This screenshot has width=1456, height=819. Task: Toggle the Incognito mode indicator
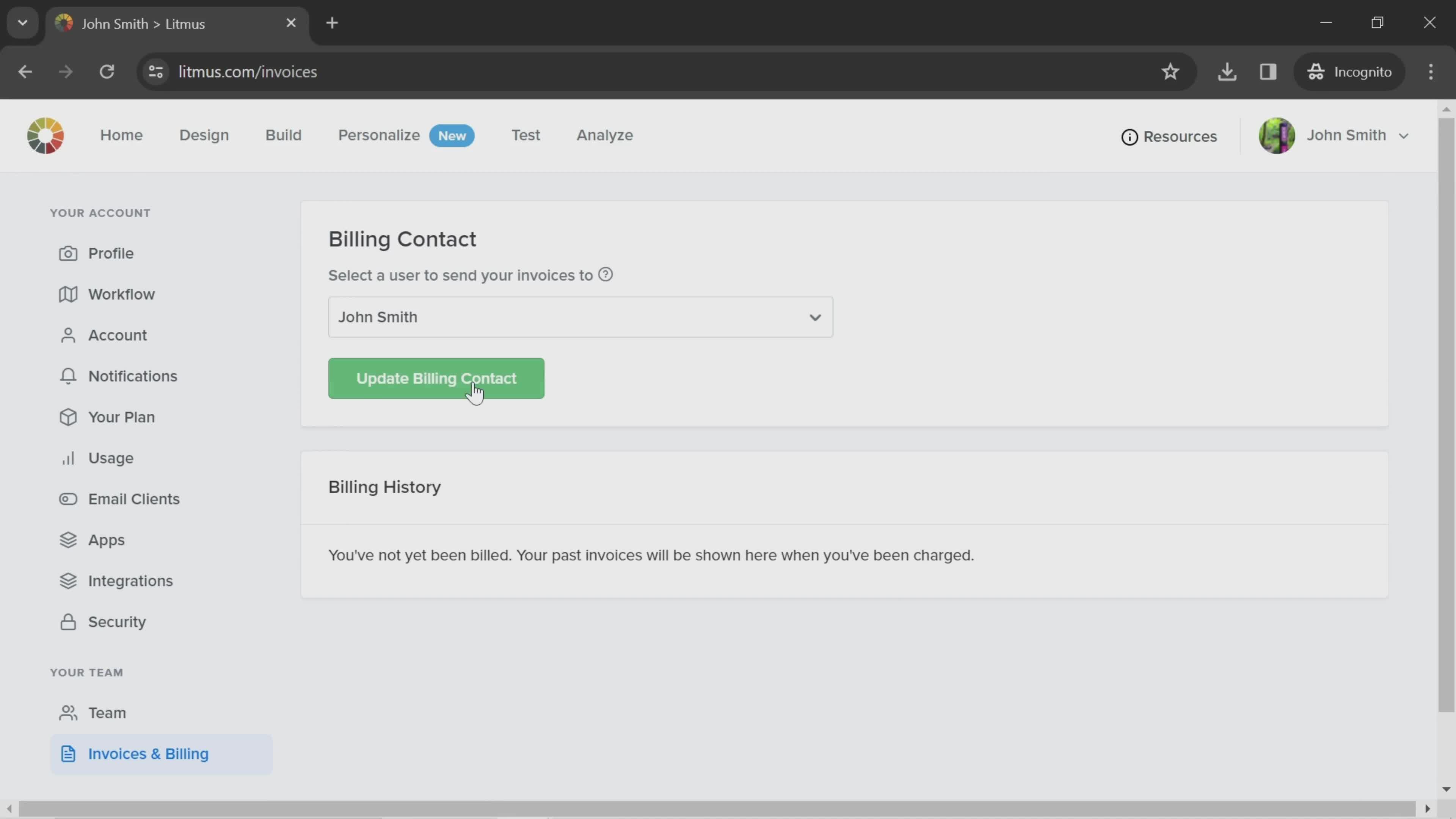point(1356,71)
